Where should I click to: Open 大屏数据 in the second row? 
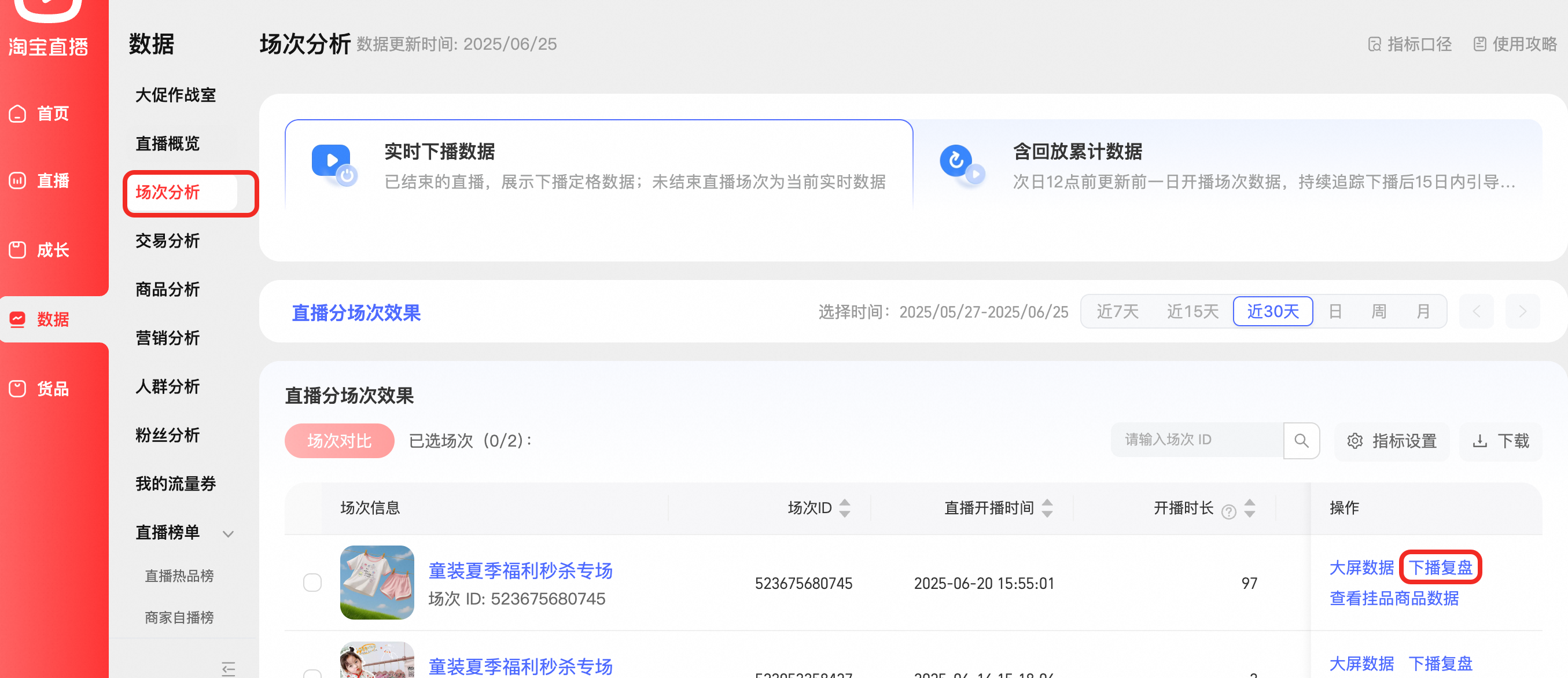pyautogui.click(x=1361, y=664)
